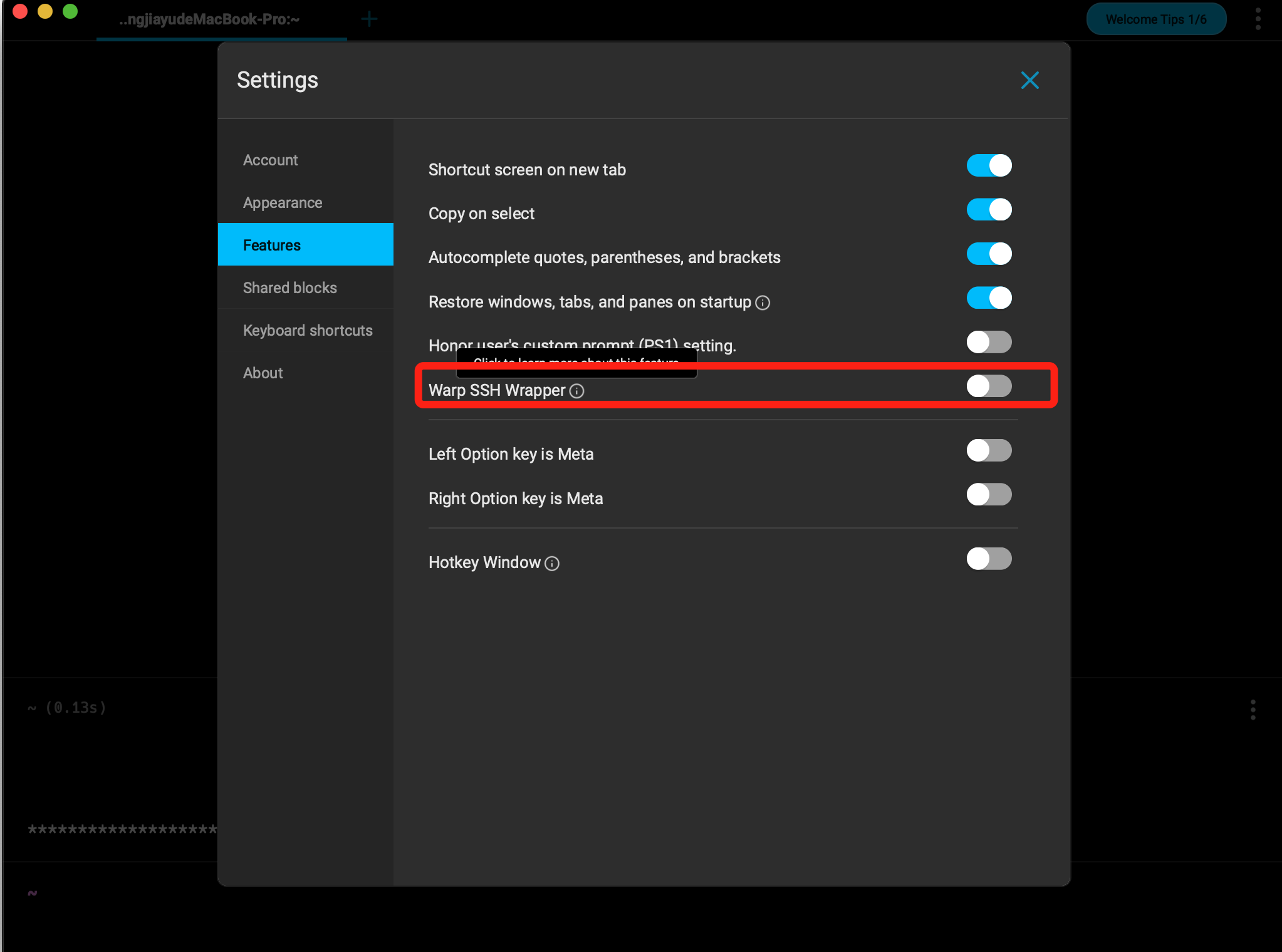View the Keyboard shortcuts section
The height and width of the screenshot is (952, 1282).
pos(307,330)
